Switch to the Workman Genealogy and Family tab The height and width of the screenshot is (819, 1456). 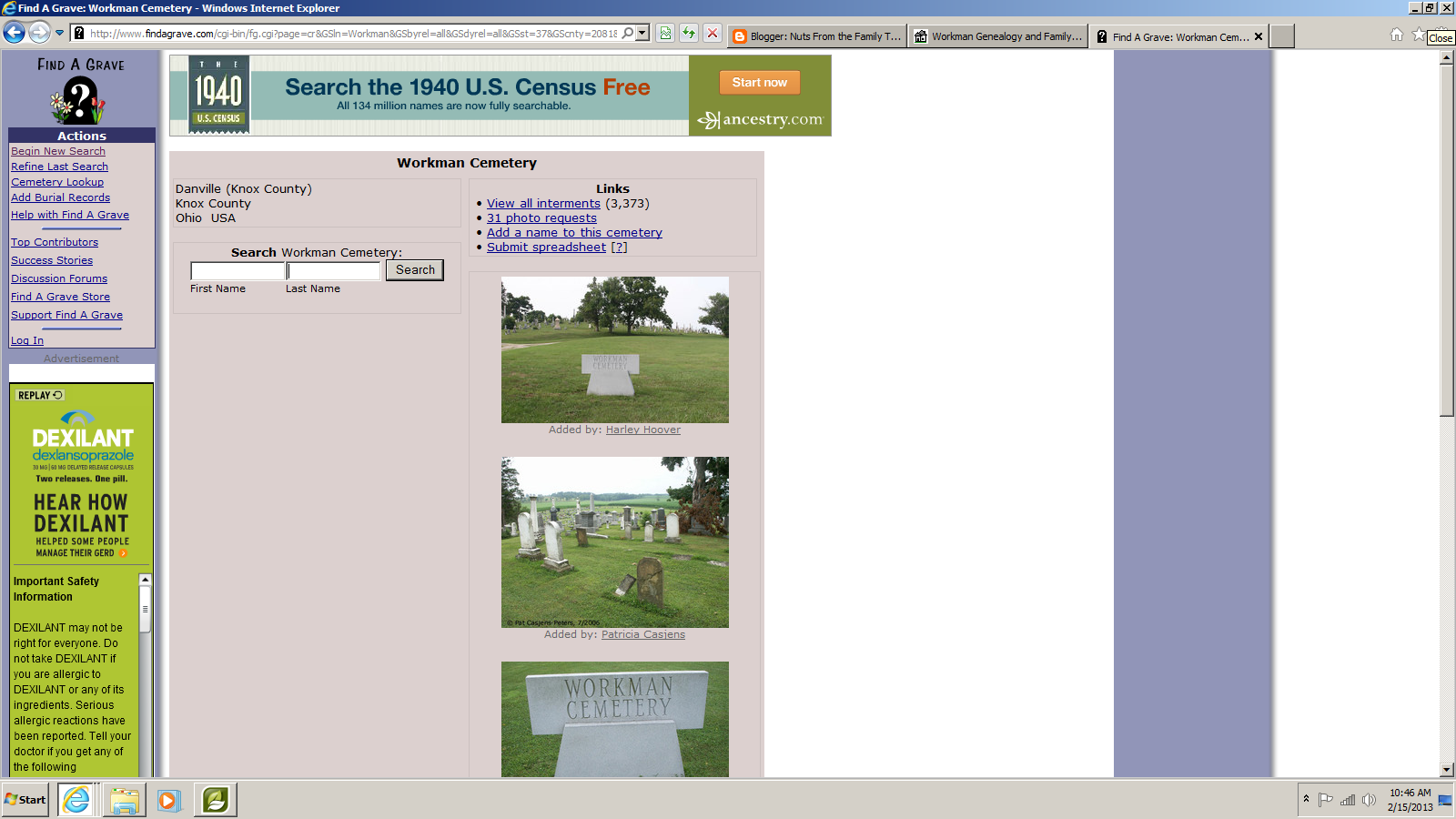(x=998, y=36)
